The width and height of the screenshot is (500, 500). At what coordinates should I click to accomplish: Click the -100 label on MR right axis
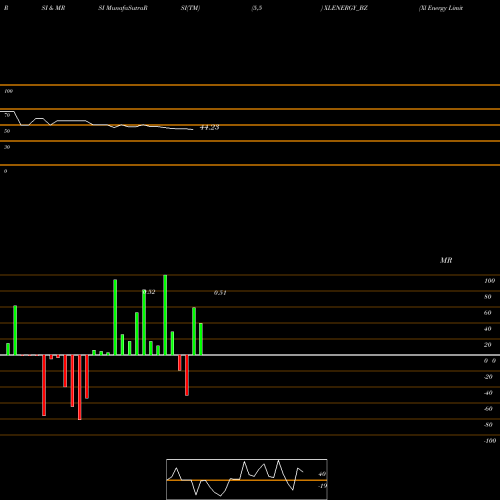tap(490, 441)
